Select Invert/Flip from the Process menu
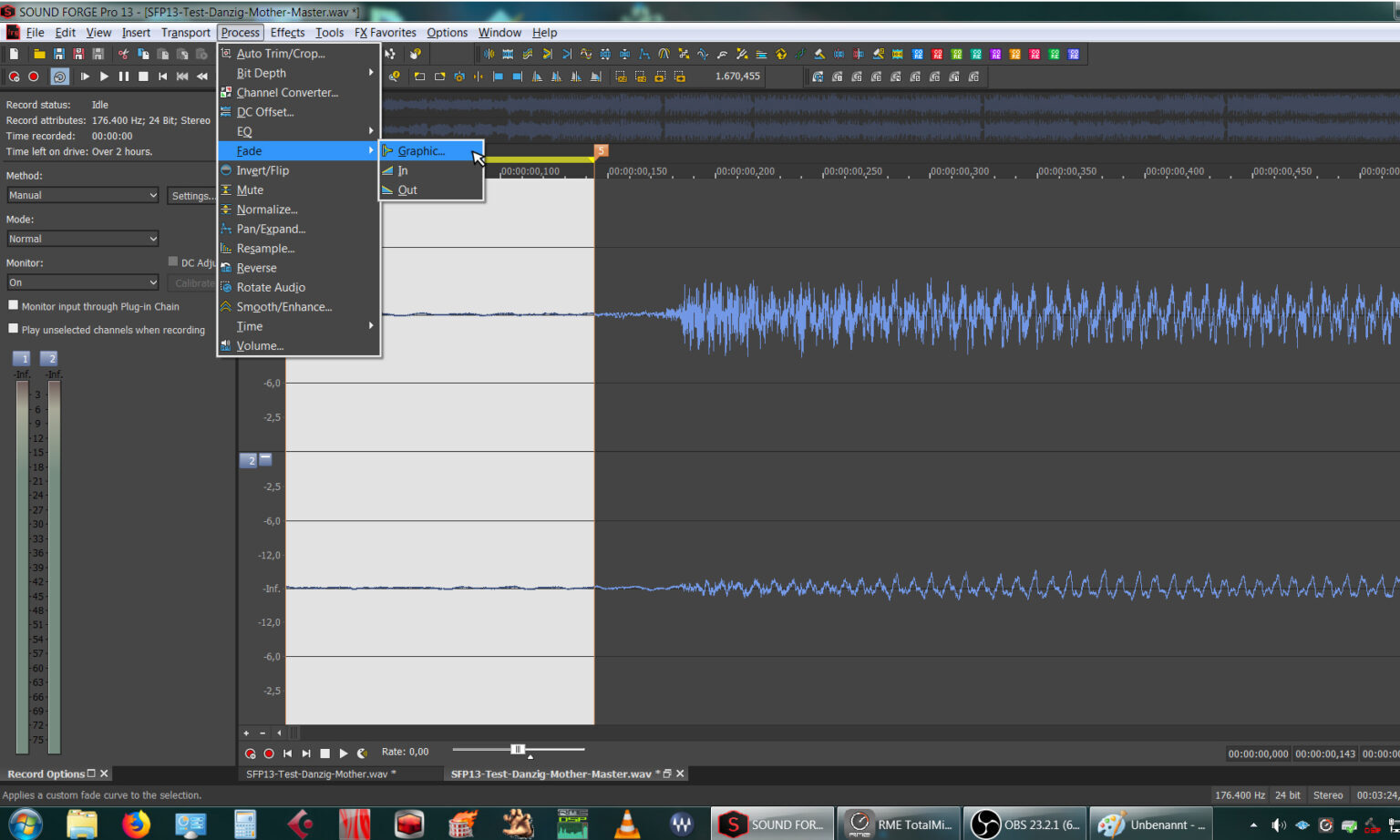Image resolution: width=1400 pixels, height=840 pixels. (298, 170)
